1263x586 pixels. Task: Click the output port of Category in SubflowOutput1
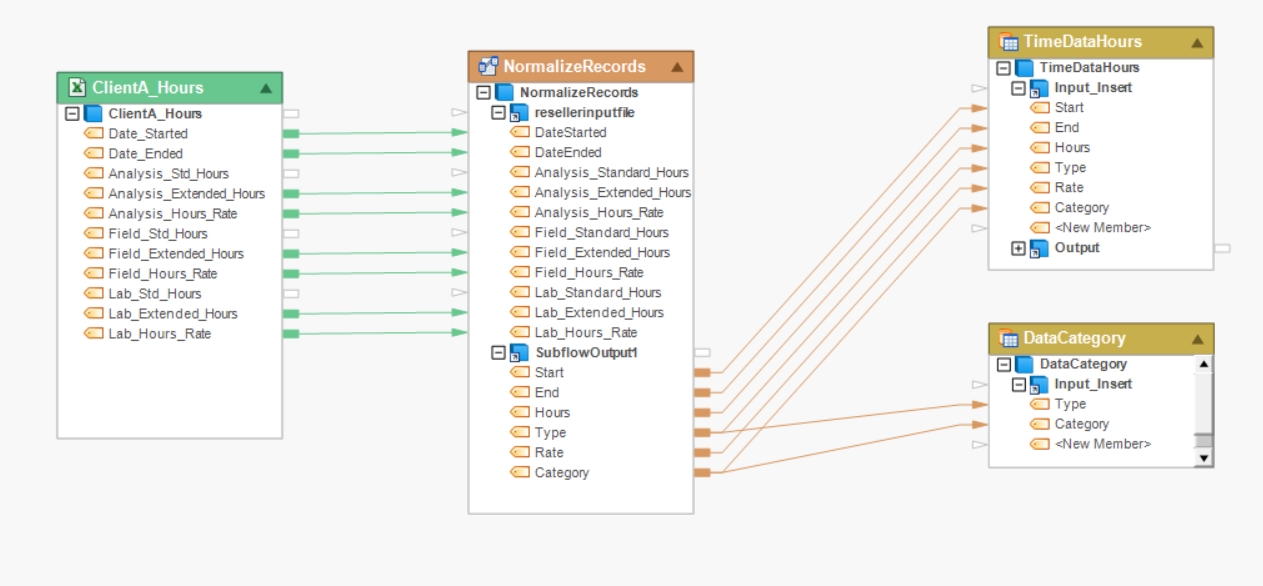click(x=702, y=472)
